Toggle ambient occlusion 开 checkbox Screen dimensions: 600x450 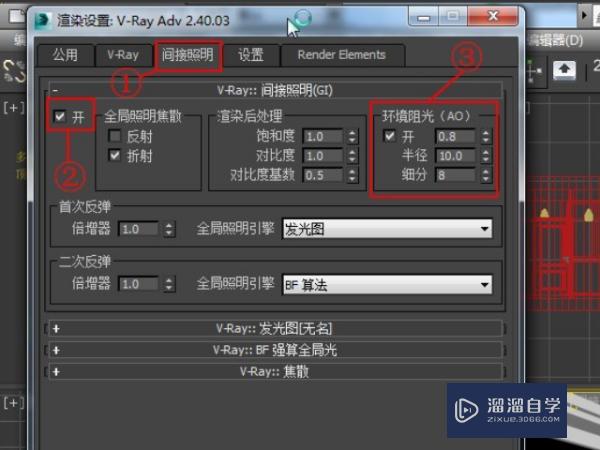coord(390,135)
